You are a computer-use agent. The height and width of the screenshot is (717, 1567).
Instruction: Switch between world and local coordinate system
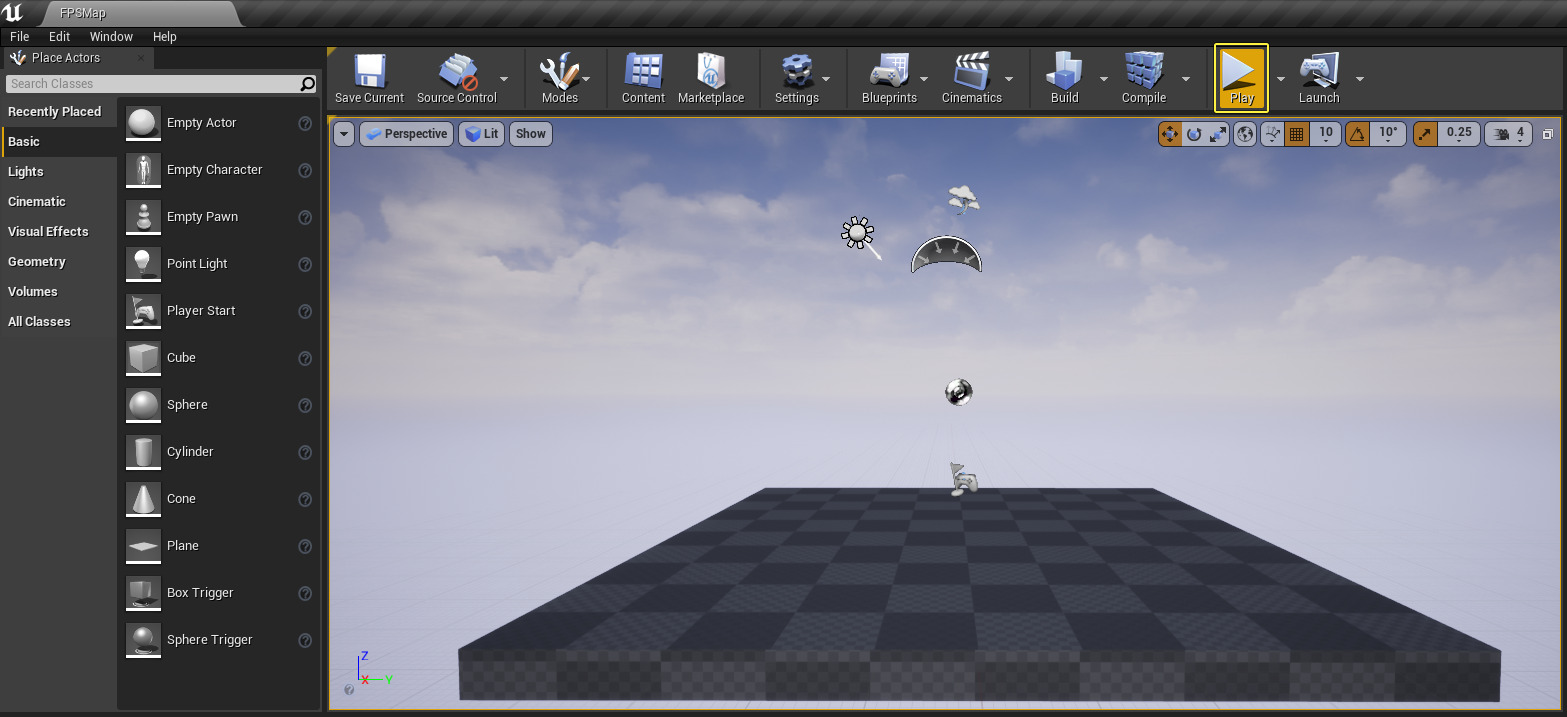[1244, 133]
